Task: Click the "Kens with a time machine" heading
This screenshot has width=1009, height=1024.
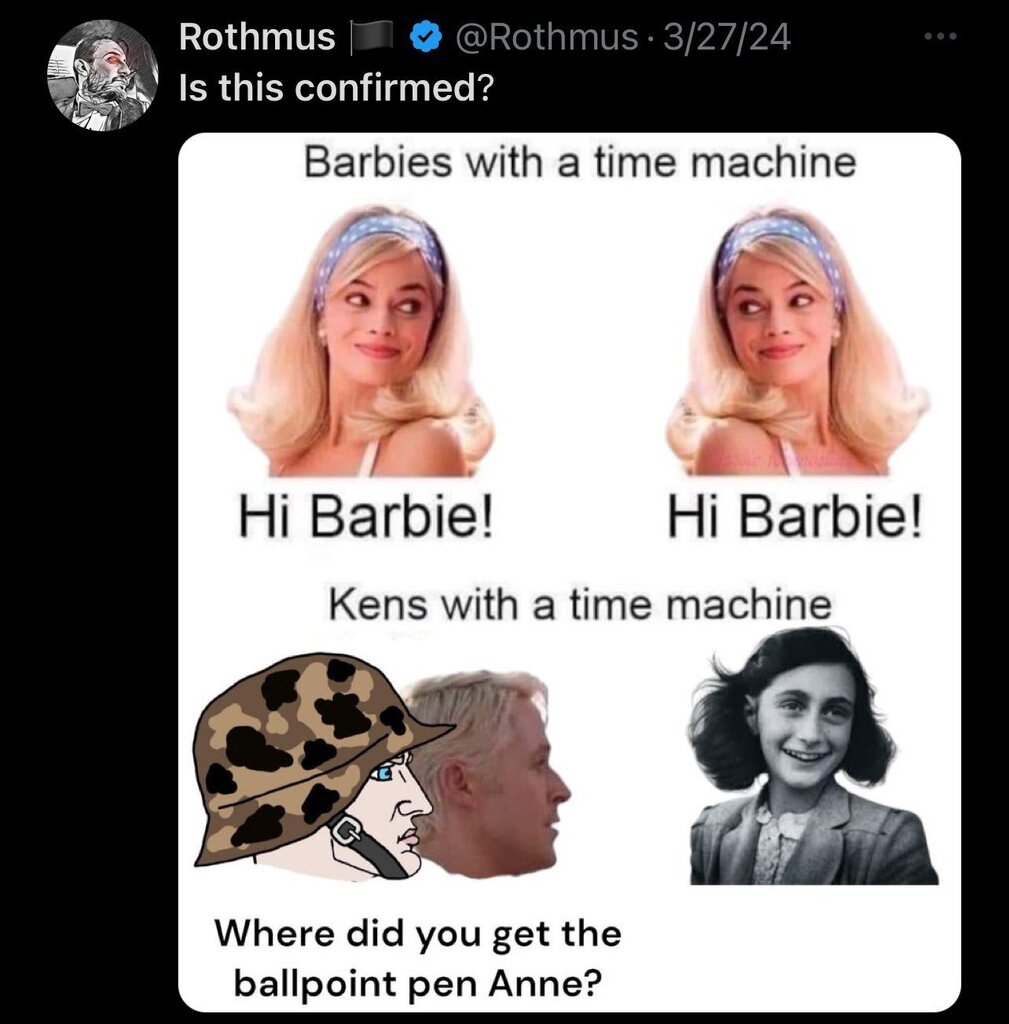Action: 580,604
